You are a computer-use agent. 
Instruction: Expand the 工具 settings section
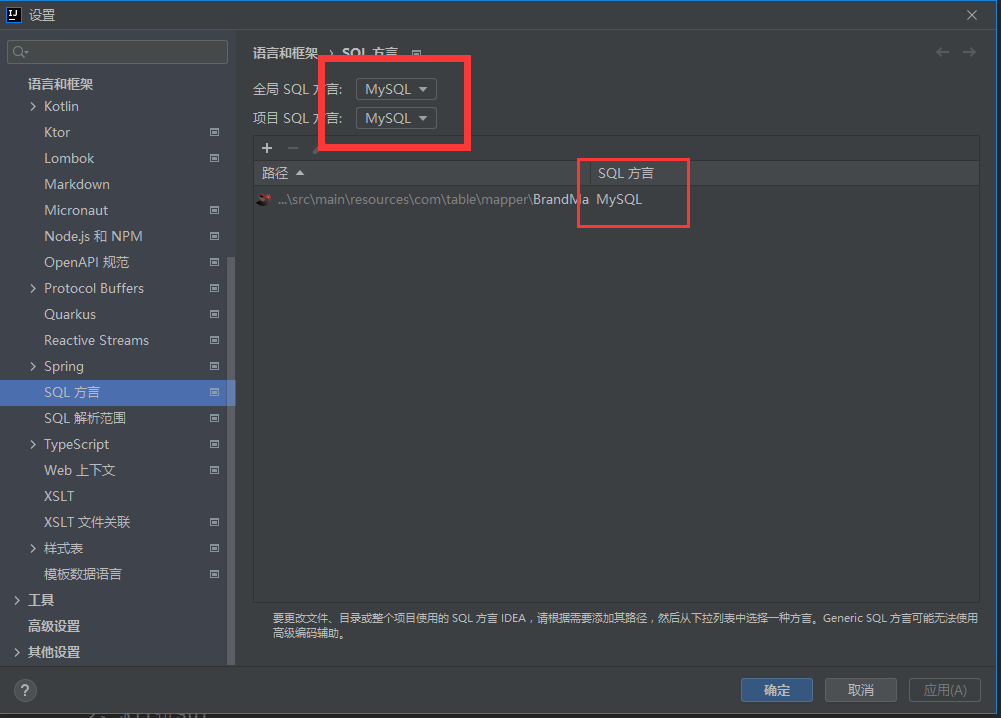tap(17, 600)
